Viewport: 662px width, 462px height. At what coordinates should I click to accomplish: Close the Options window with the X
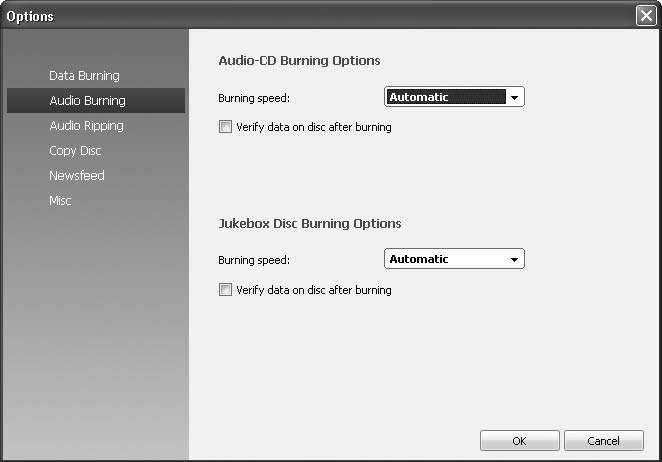tap(645, 16)
